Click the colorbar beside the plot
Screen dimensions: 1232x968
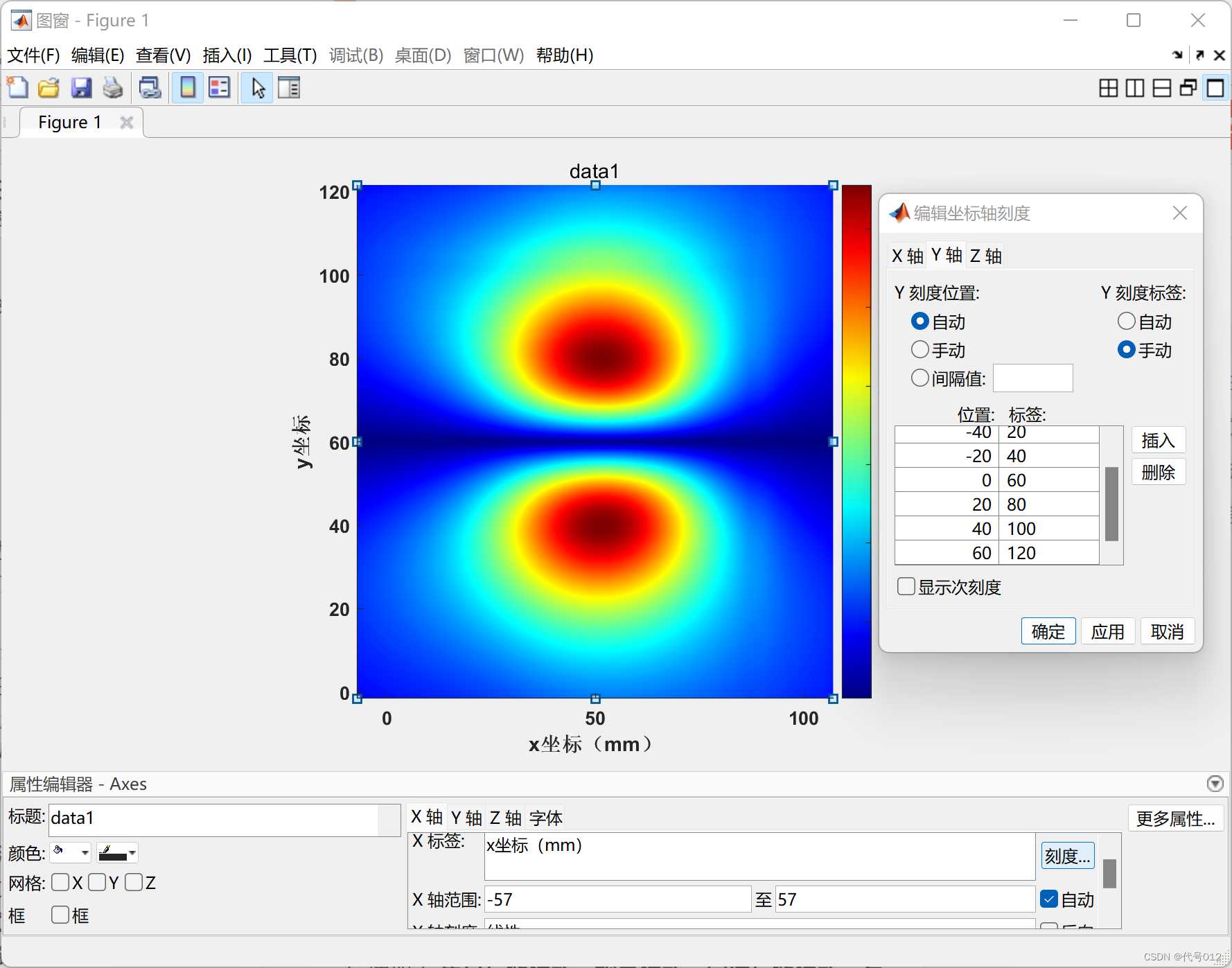pos(856,441)
